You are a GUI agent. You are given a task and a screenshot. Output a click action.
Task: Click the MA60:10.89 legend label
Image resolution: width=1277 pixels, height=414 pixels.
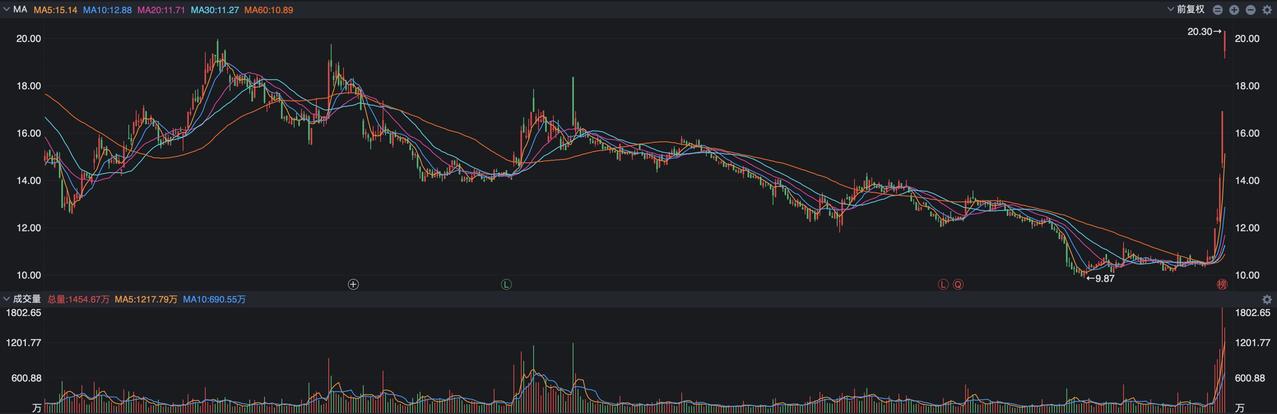click(269, 9)
